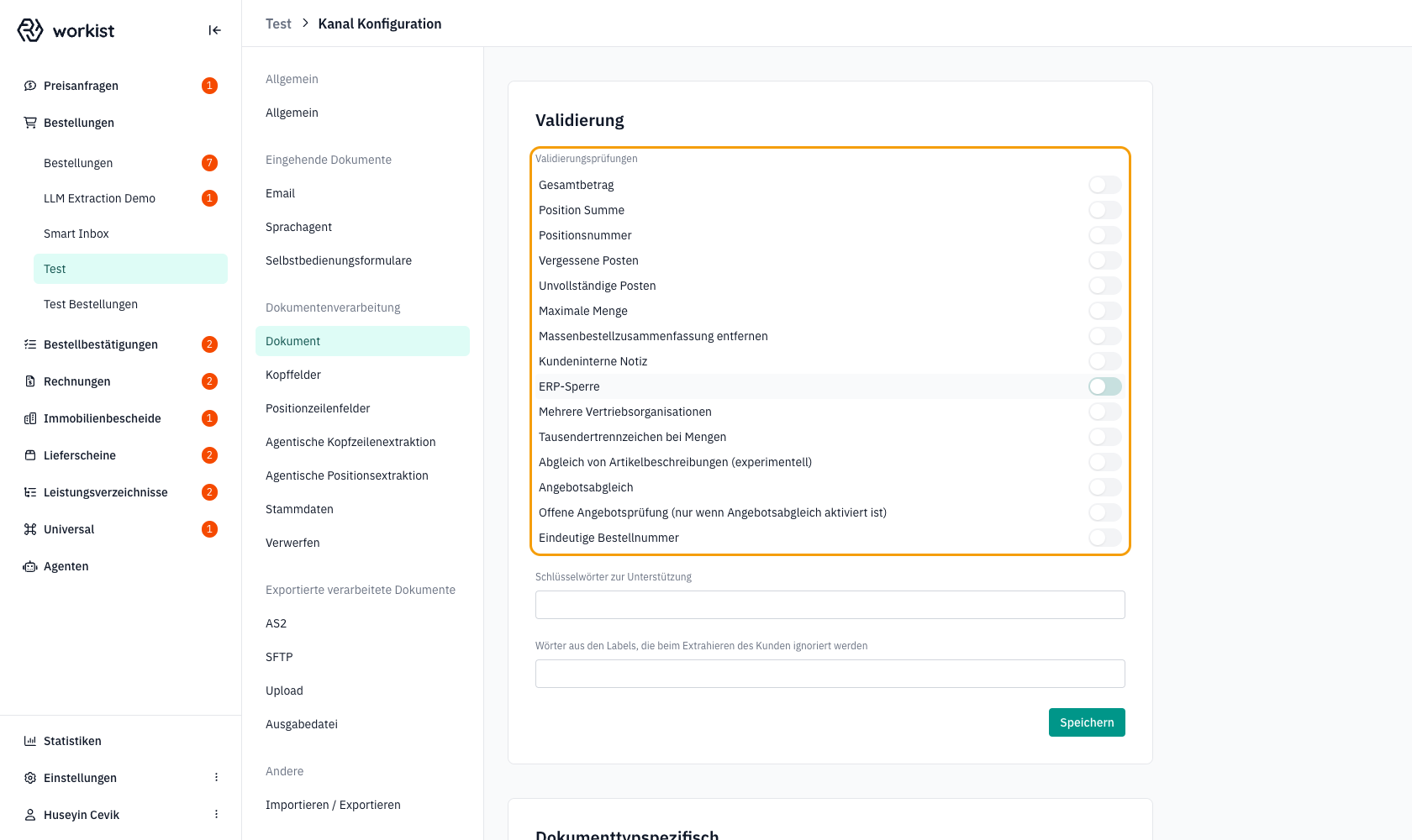The width and height of the screenshot is (1412, 840).
Task: Click the Statistiken chart icon
Action: (x=30, y=741)
